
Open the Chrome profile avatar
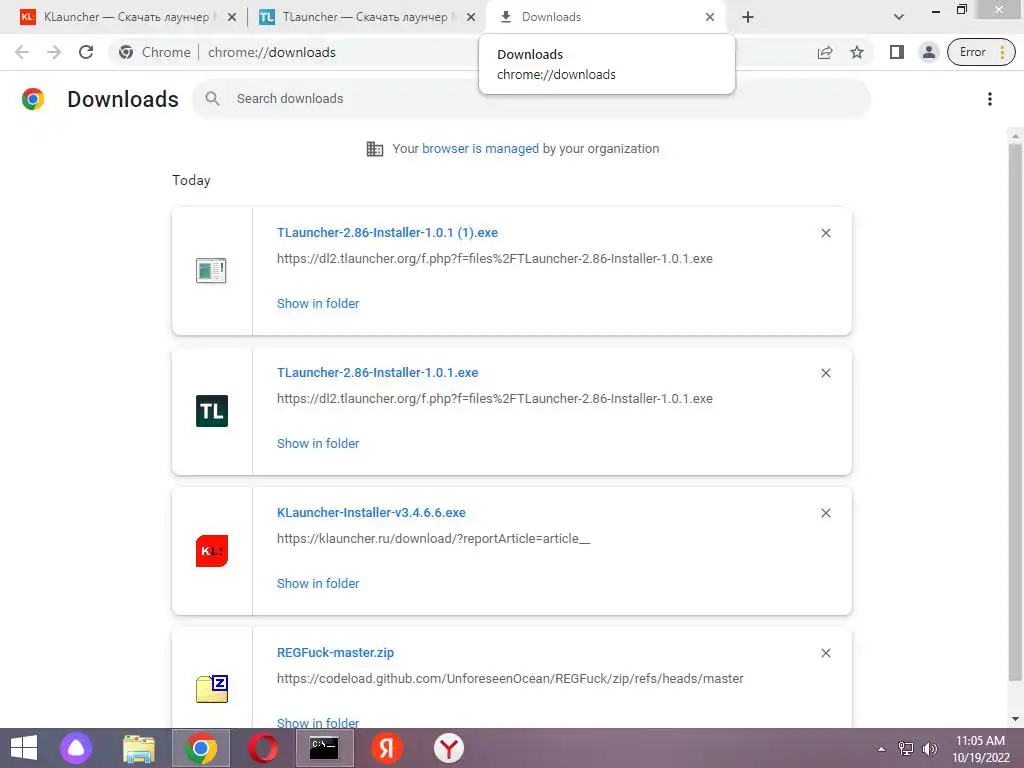tap(928, 52)
